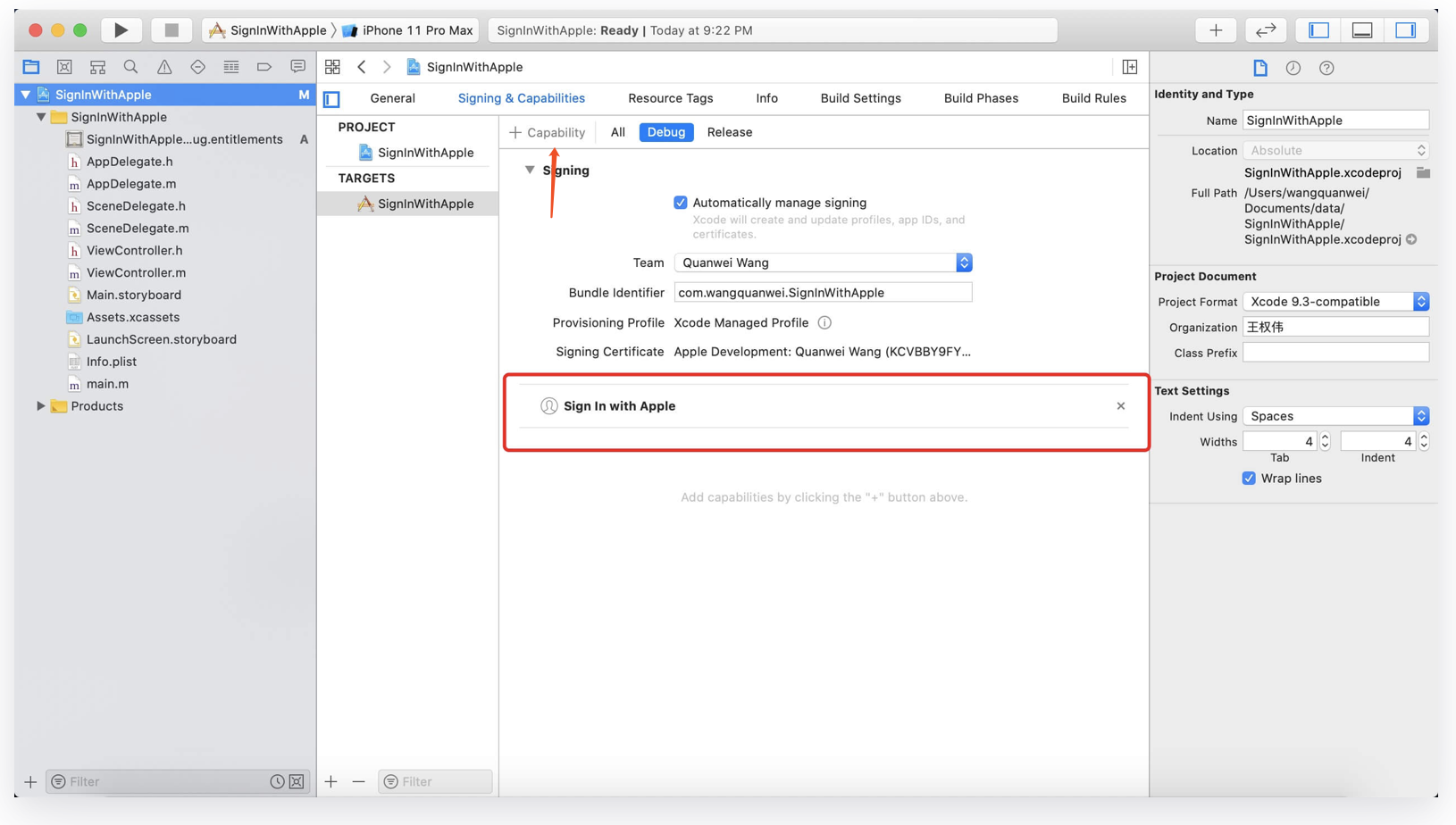Hide the project and targets list
Screen dimensions: 1456x825
click(332, 99)
